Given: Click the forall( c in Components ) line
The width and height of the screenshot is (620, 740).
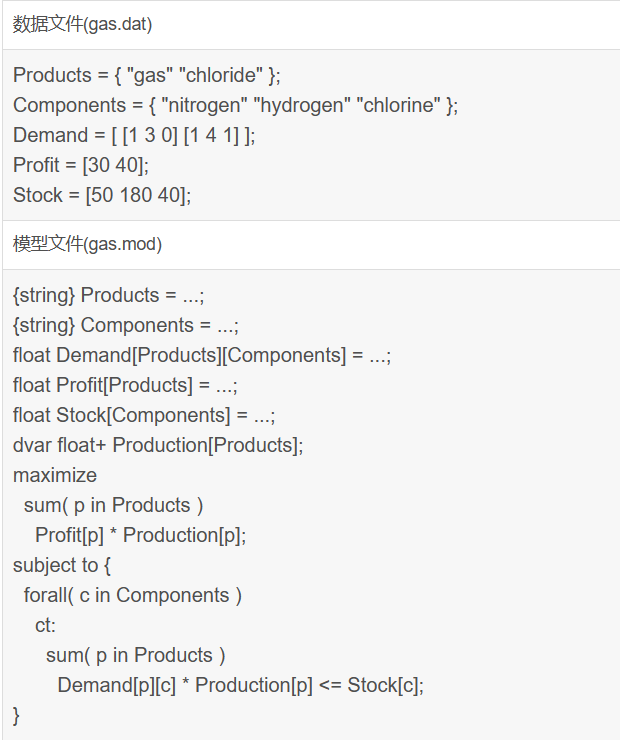Looking at the screenshot, I should coord(133,596).
